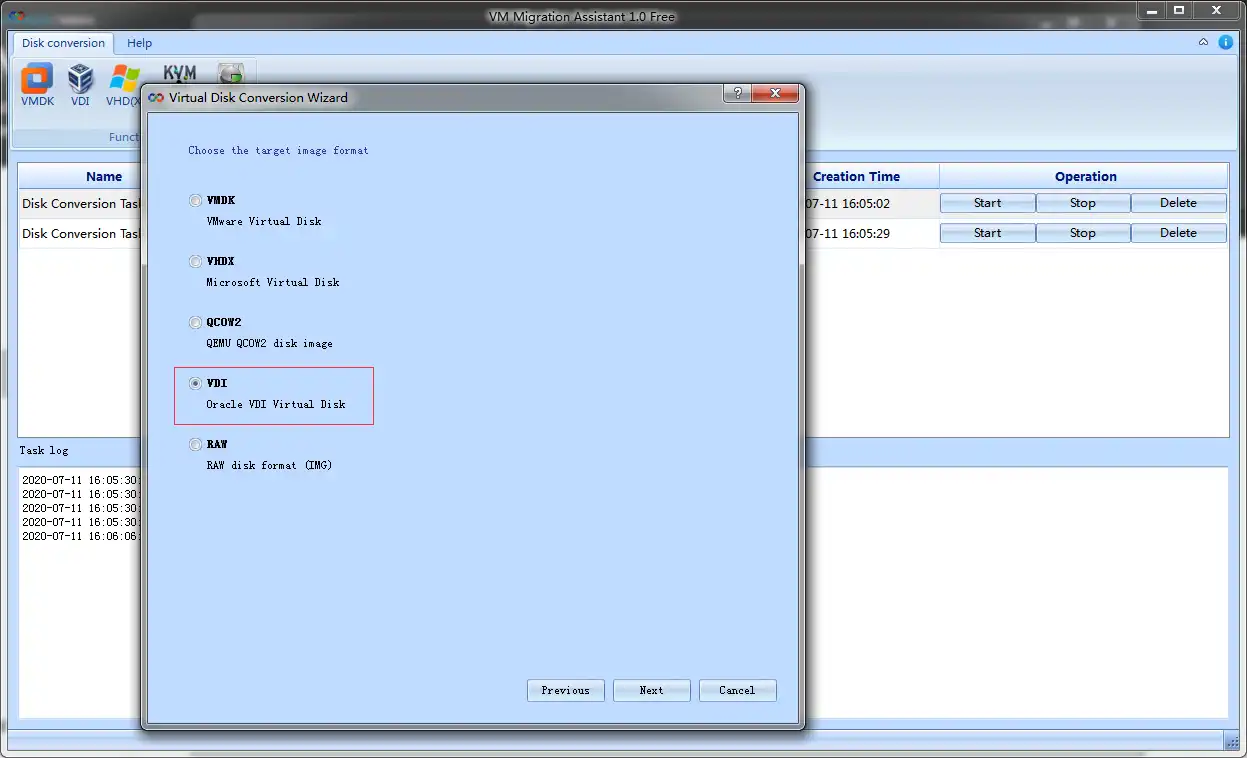Click the VDI VirtualBox icon in ribbon

tap(80, 84)
